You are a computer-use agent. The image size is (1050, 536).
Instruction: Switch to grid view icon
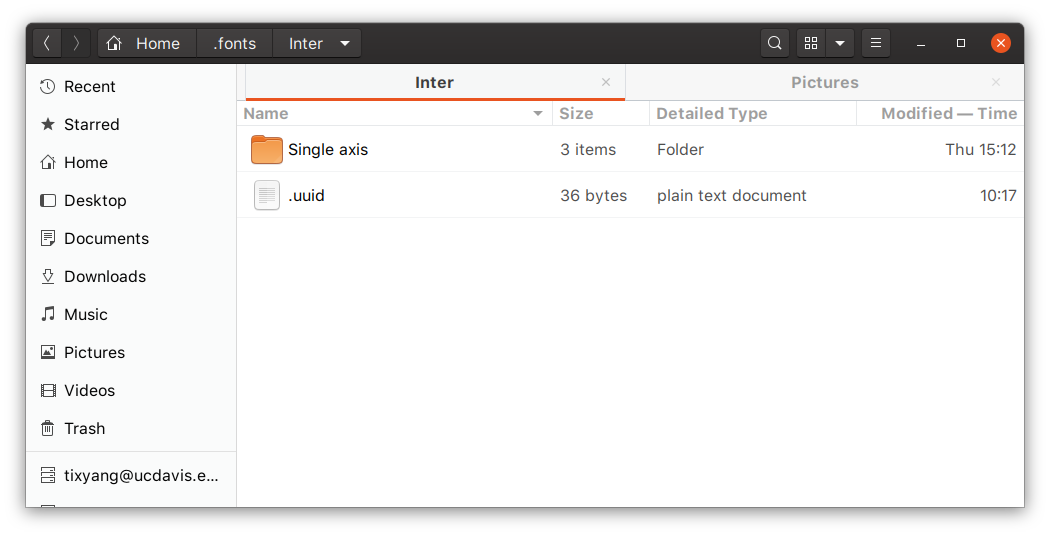(811, 44)
